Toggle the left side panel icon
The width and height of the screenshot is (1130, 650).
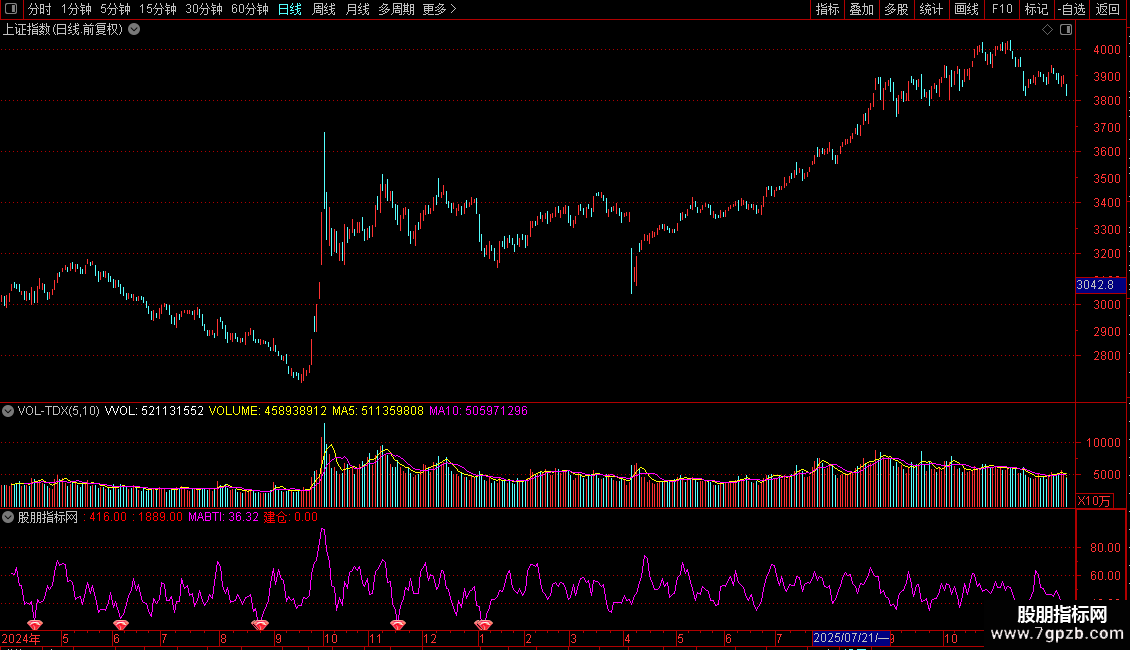(x=11, y=9)
